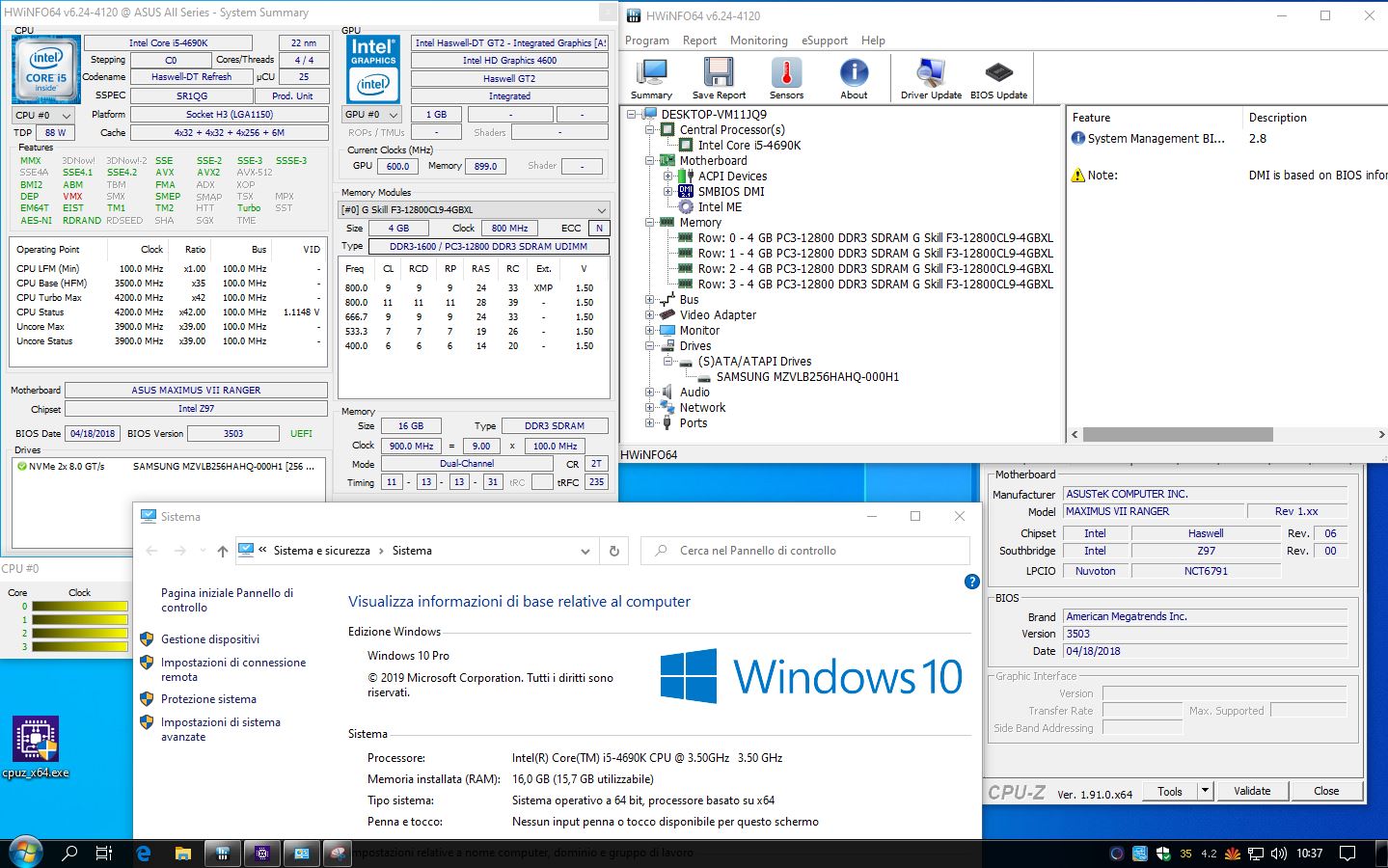The height and width of the screenshot is (868, 1388).
Task: Open the eSupport menu
Action: pyautogui.click(x=825, y=41)
